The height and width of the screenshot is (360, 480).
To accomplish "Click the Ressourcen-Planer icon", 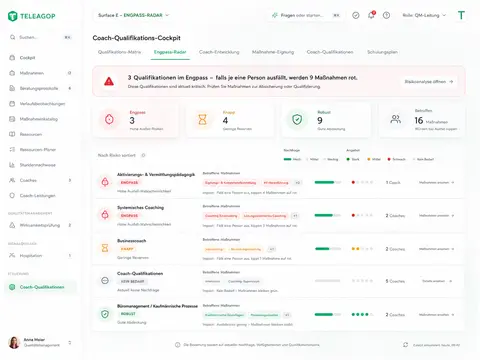I will click(x=12, y=150).
